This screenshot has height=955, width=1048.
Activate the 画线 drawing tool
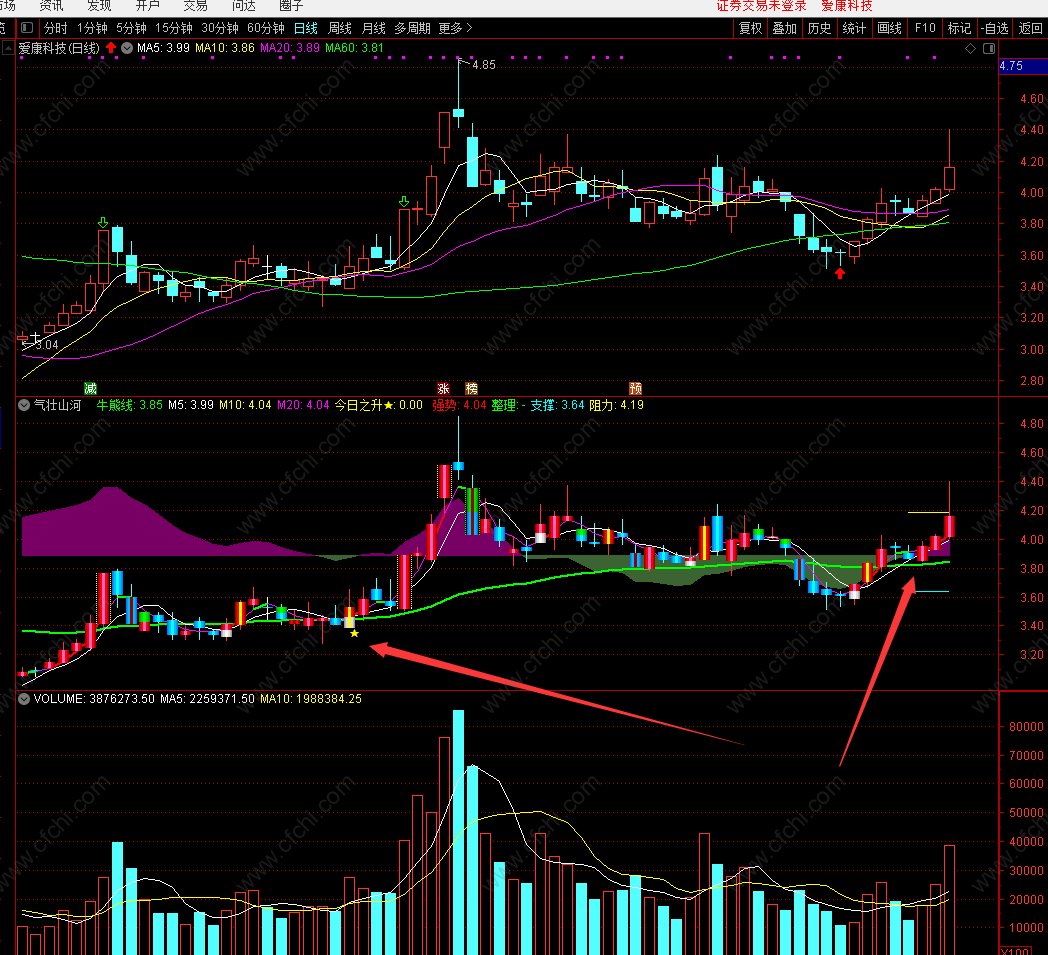coord(890,28)
